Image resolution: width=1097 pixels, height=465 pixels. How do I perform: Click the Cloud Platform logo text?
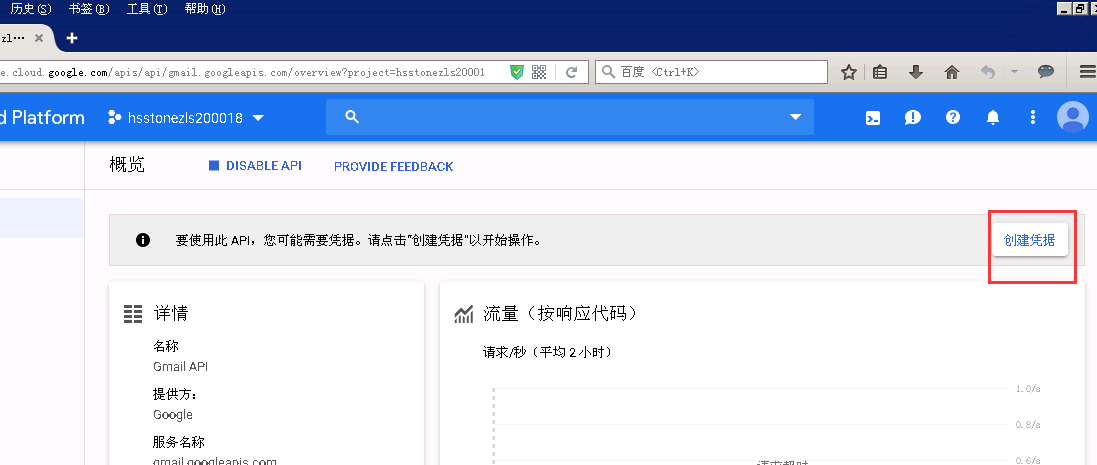pyautogui.click(x=42, y=117)
